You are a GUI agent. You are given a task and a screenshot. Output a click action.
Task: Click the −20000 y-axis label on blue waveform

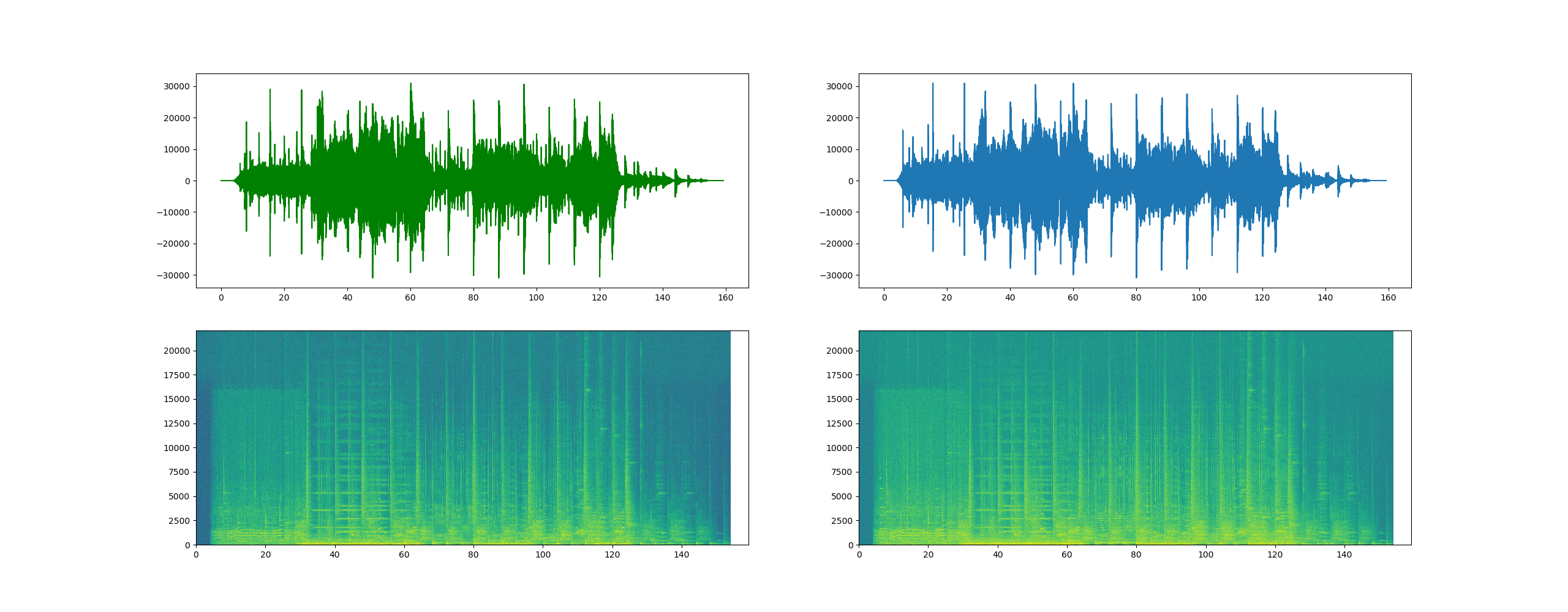(835, 244)
